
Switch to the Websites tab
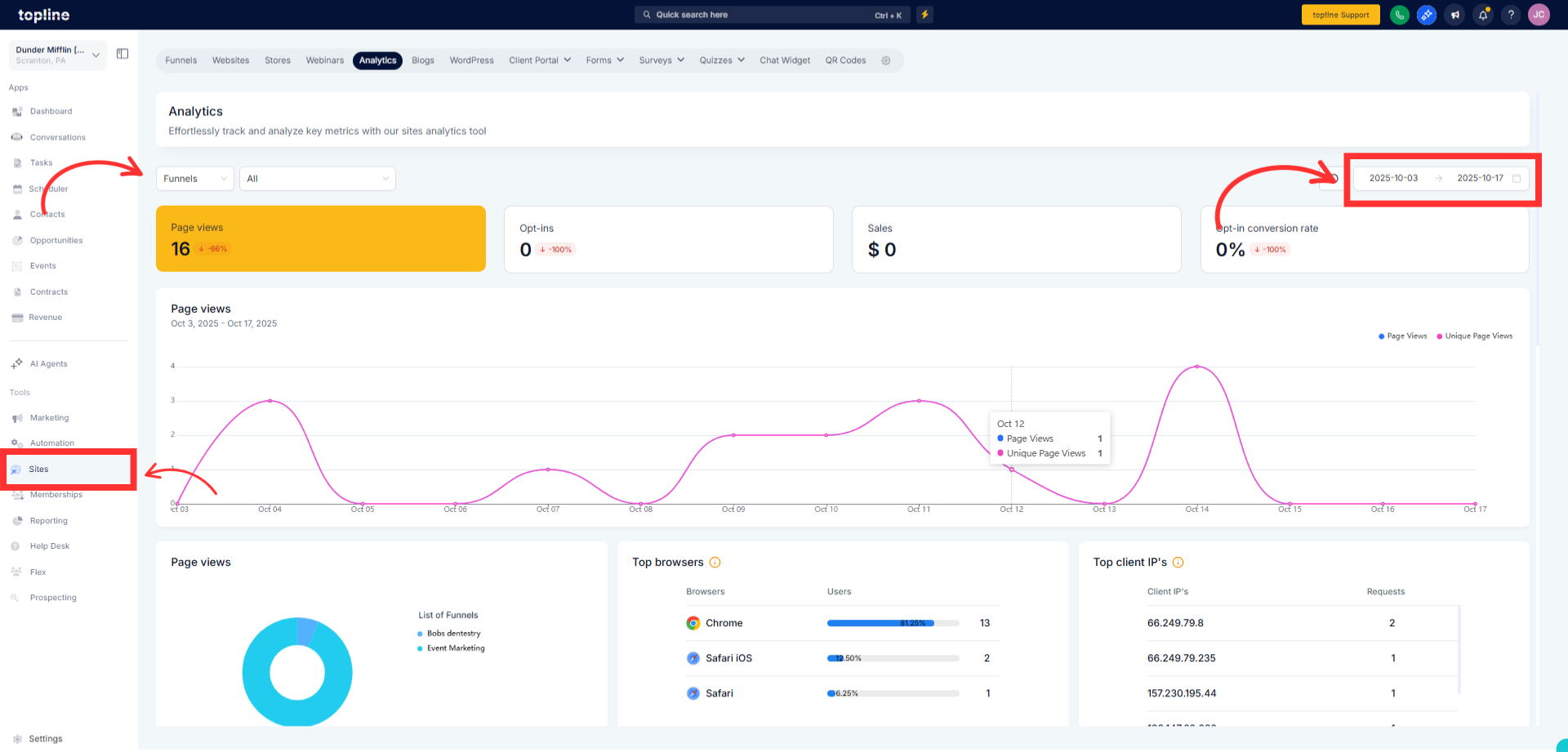[x=230, y=60]
